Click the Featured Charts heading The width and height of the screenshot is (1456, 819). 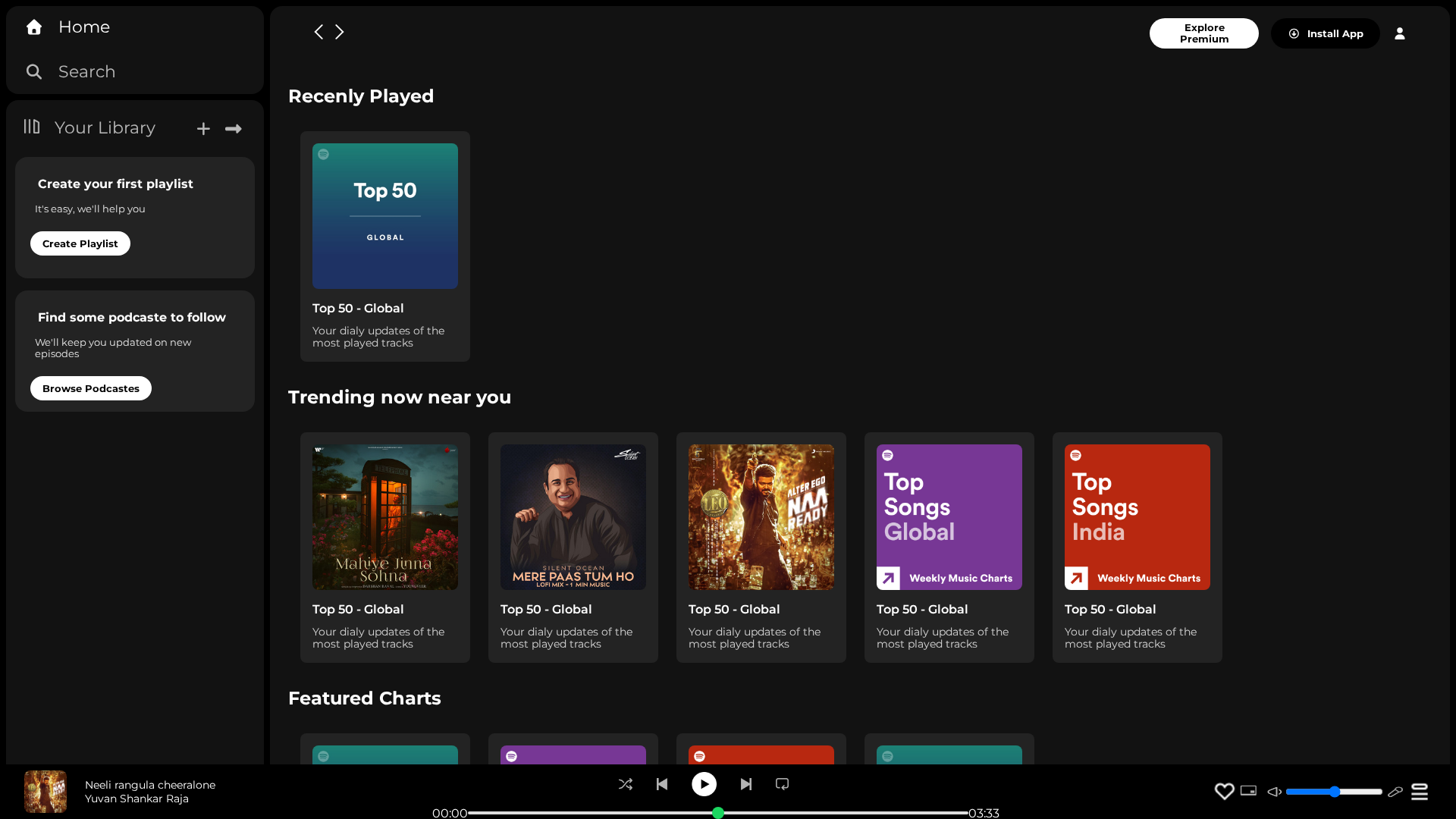pyautogui.click(x=365, y=698)
